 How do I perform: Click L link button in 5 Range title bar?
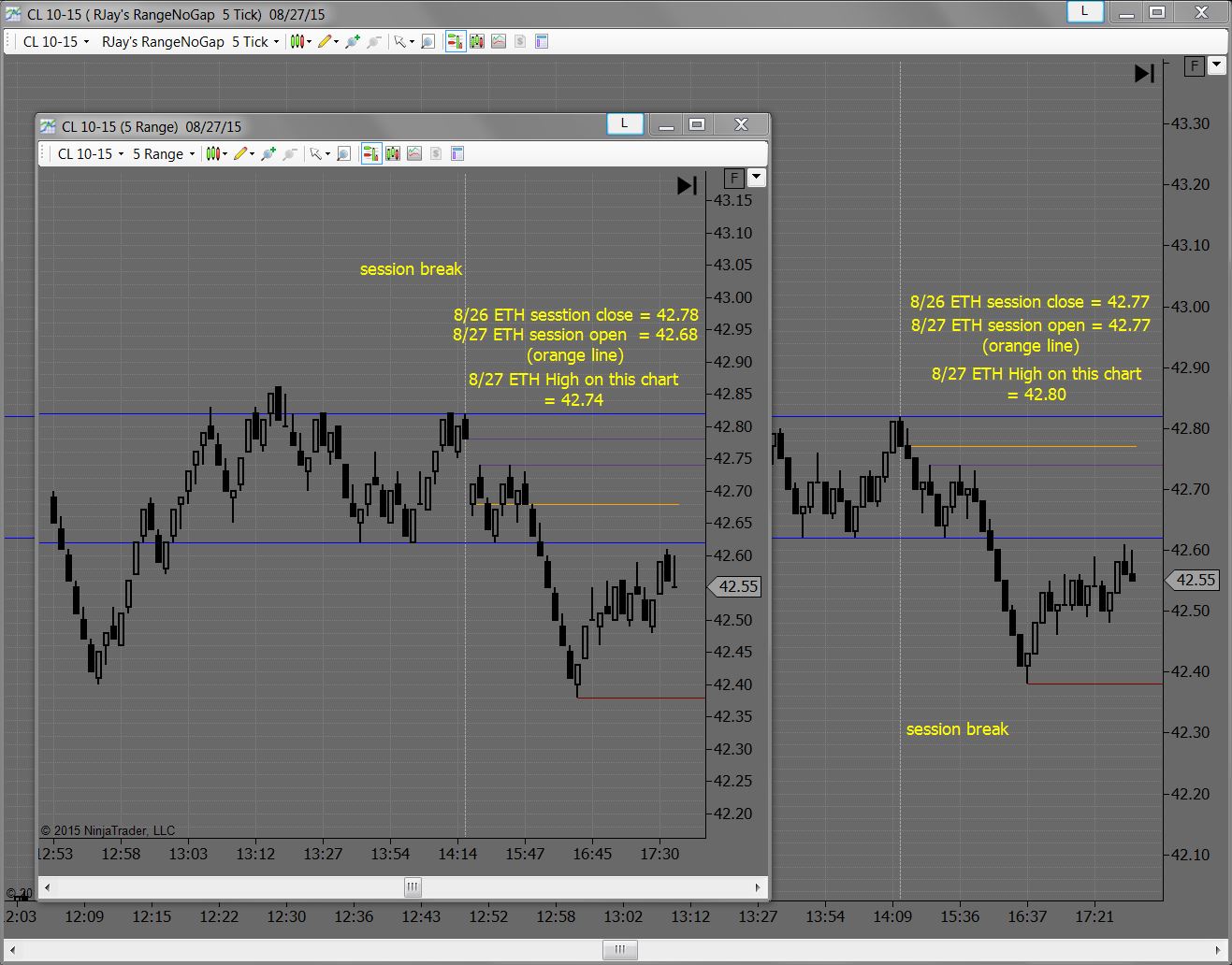click(x=625, y=123)
